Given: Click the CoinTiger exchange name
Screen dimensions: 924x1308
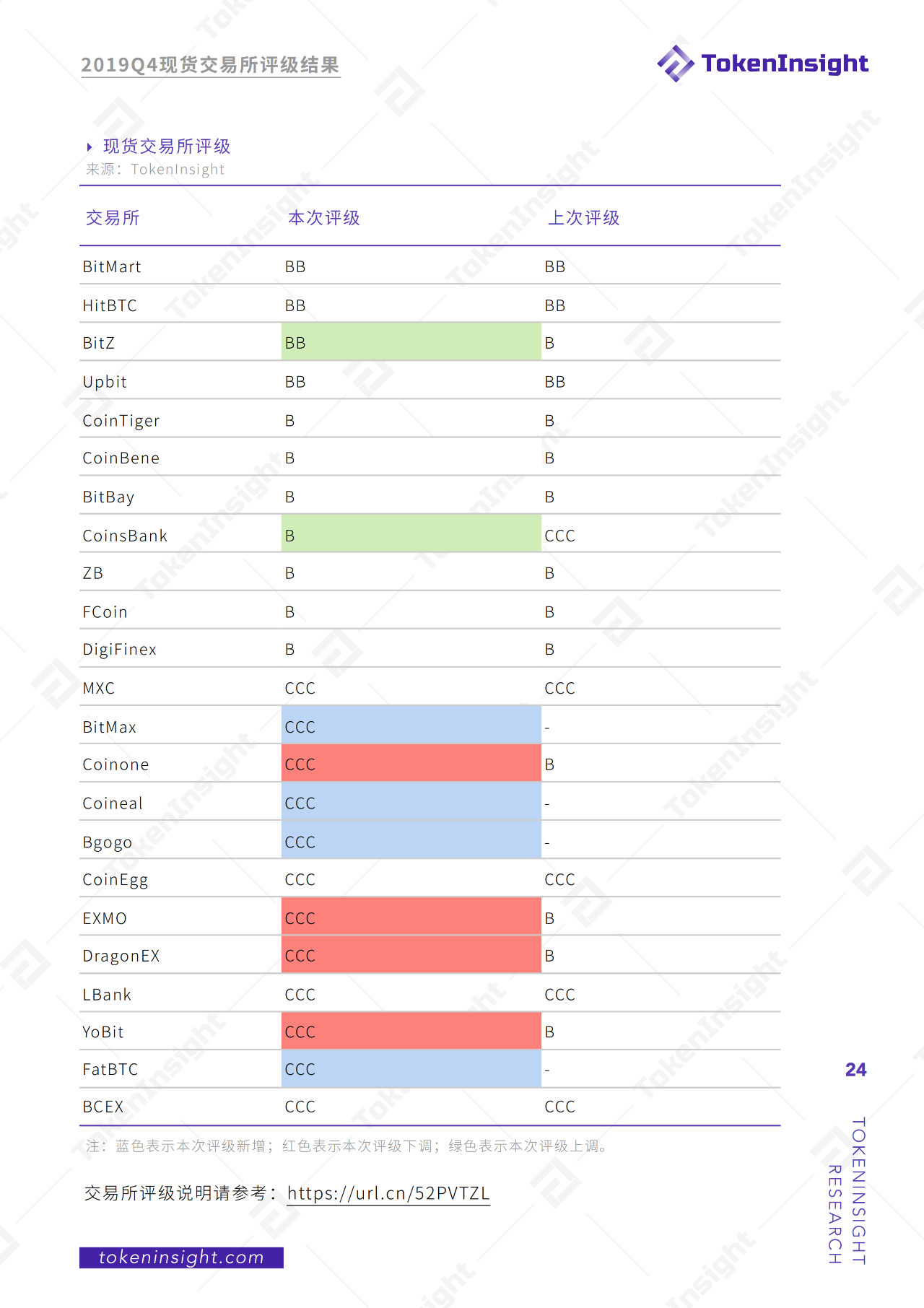Looking at the screenshot, I should click(x=121, y=421).
